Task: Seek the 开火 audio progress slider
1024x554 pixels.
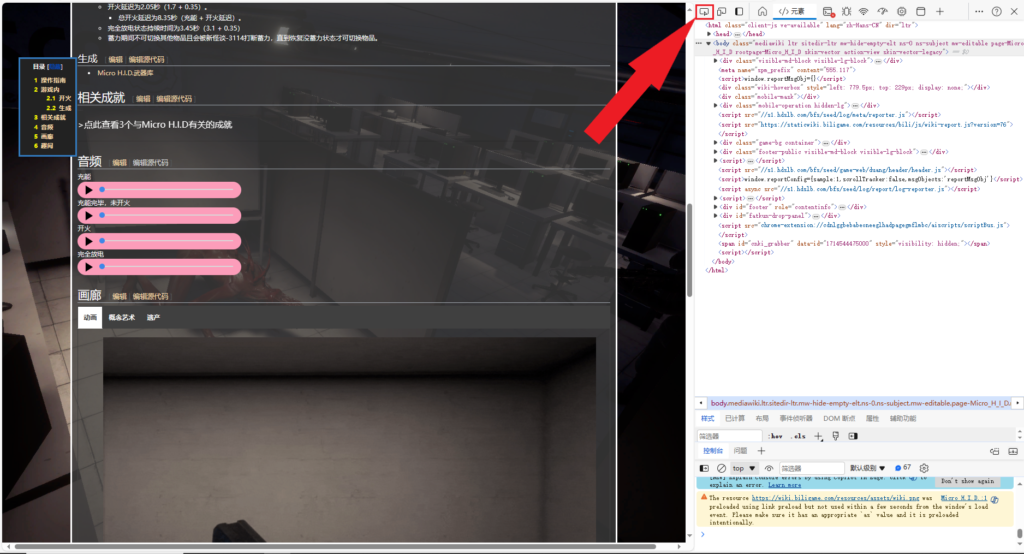Action: pyautogui.click(x=168, y=241)
